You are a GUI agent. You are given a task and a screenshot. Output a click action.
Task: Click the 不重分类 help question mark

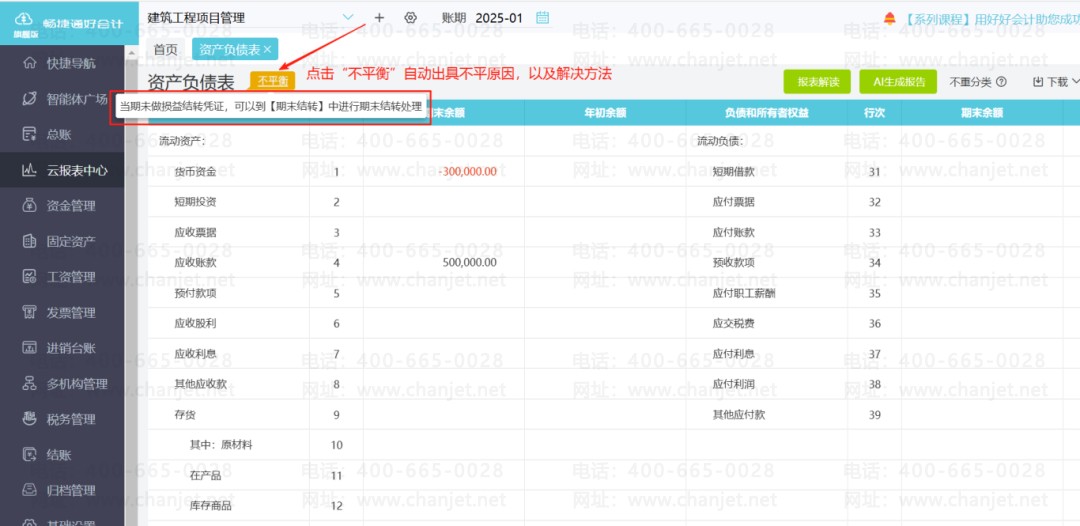pos(1001,82)
